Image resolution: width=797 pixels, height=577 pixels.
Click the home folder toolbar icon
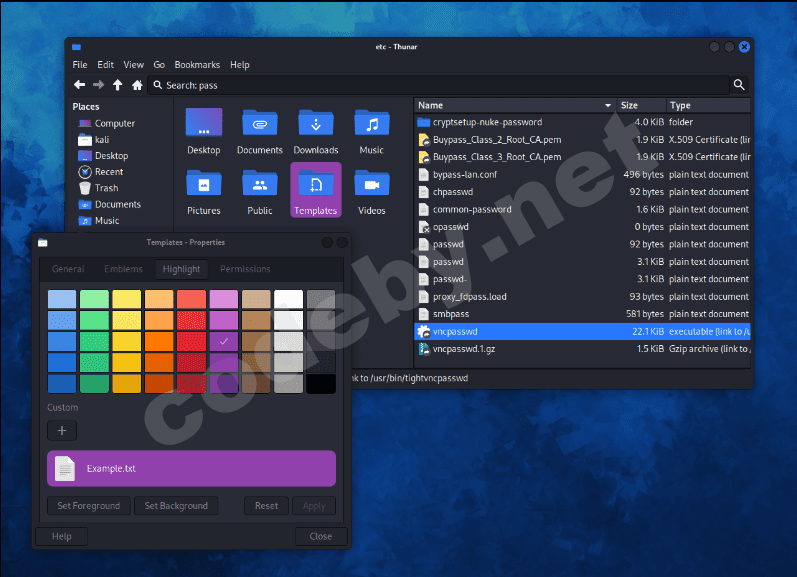(x=137, y=85)
